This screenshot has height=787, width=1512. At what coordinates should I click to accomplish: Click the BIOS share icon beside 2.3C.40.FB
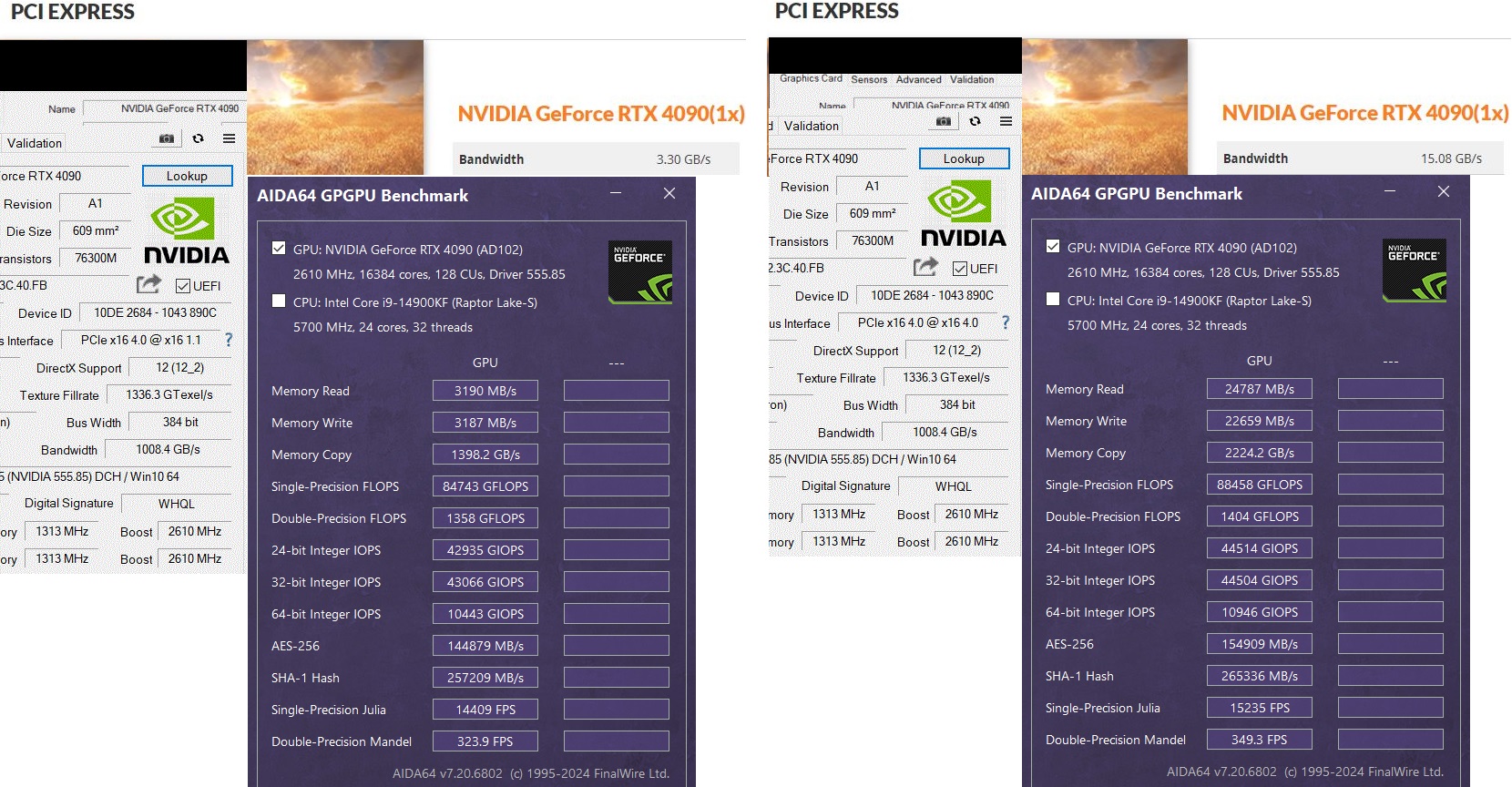click(x=925, y=267)
